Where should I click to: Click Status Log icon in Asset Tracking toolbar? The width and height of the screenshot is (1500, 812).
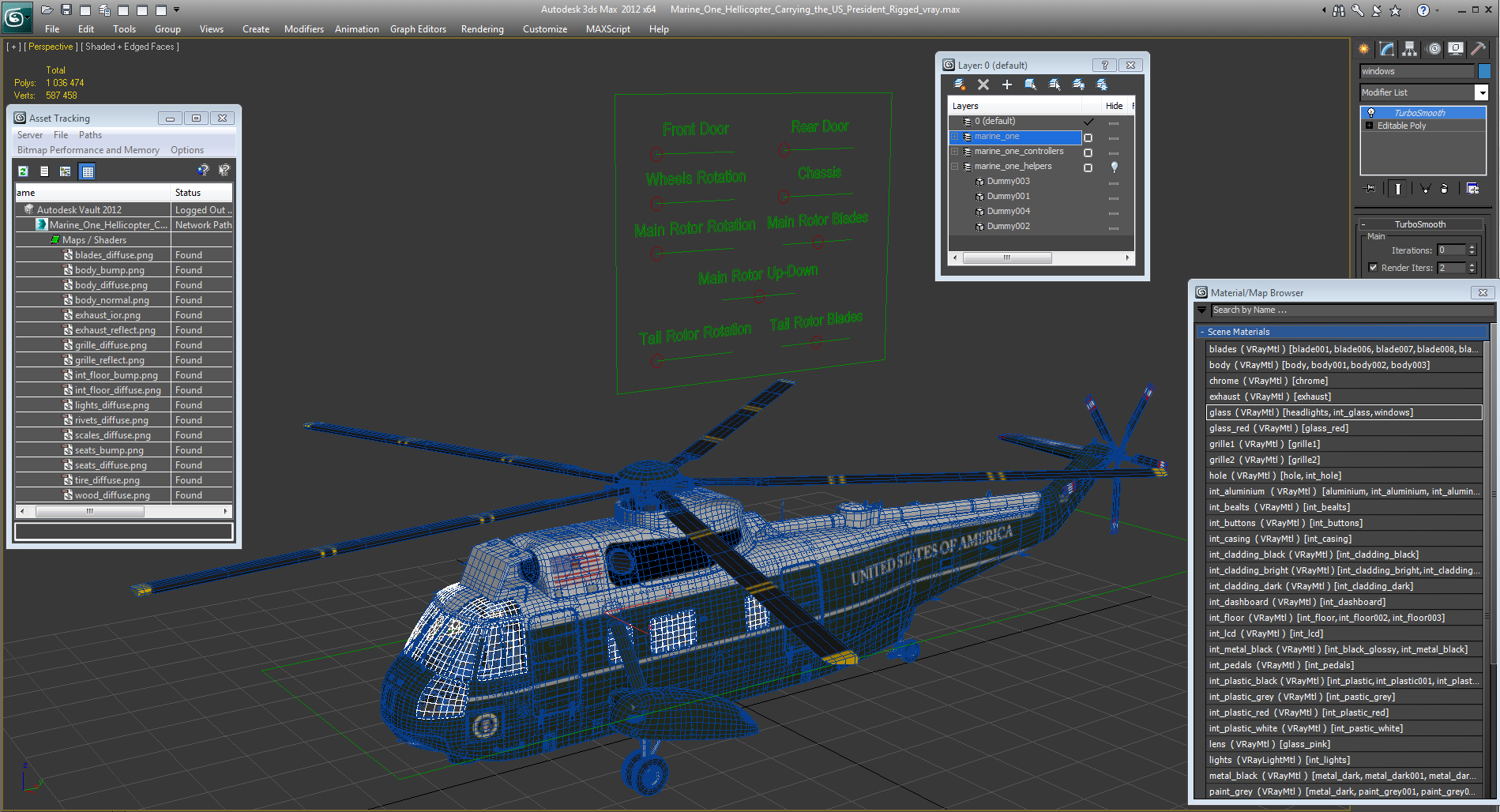point(44,171)
